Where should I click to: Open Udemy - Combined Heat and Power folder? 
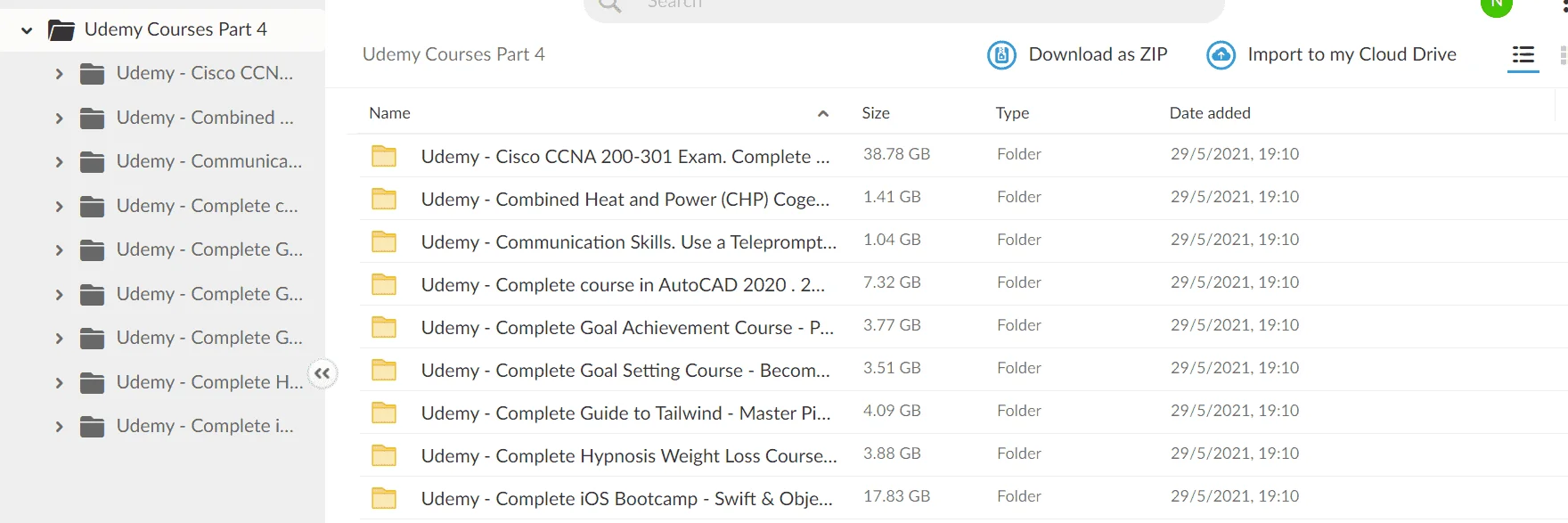(625, 200)
